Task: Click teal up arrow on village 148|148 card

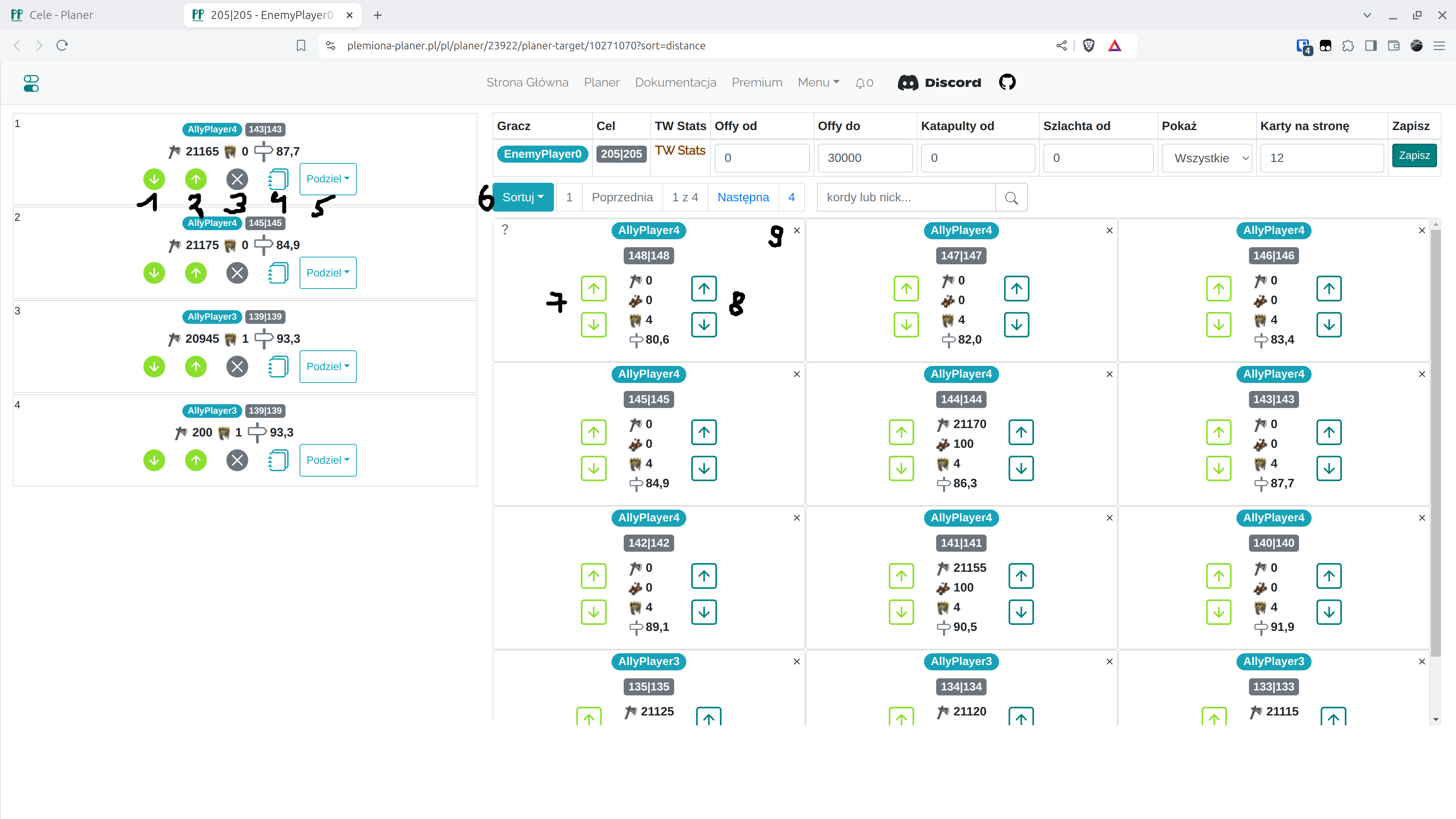Action: [x=704, y=289]
